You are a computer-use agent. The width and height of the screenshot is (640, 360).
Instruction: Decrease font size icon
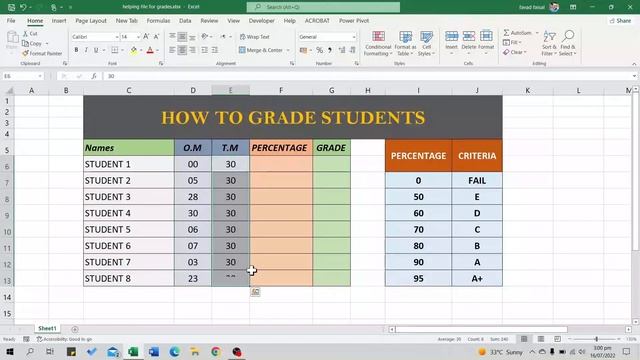(x=156, y=37)
